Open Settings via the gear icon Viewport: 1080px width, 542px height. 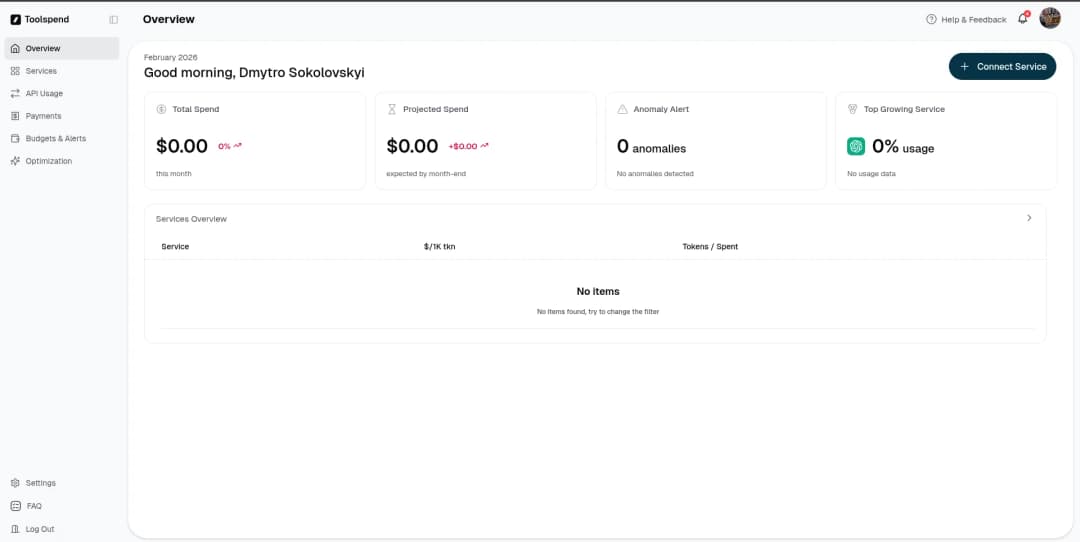point(15,483)
